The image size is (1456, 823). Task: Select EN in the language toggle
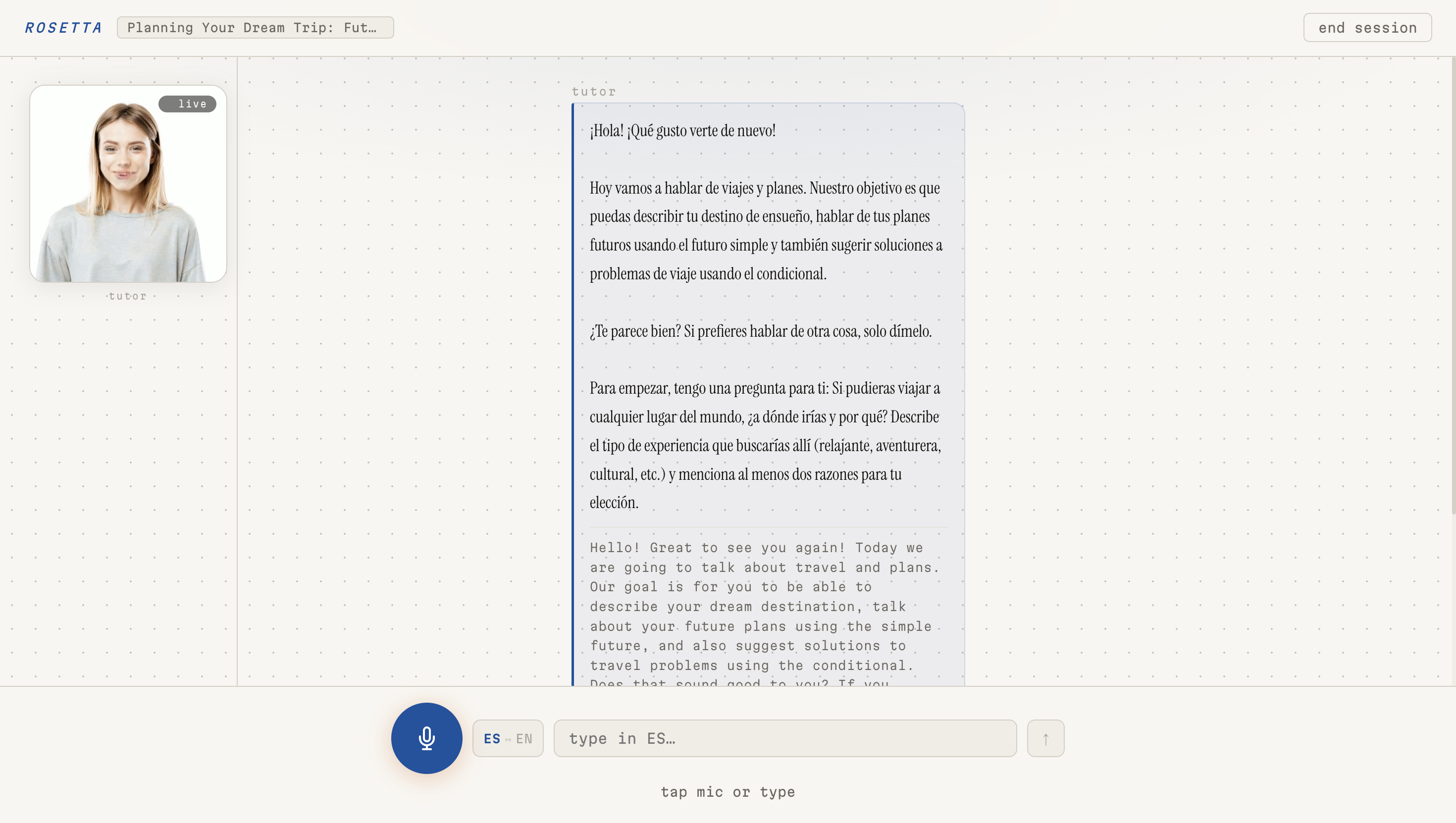(x=524, y=739)
